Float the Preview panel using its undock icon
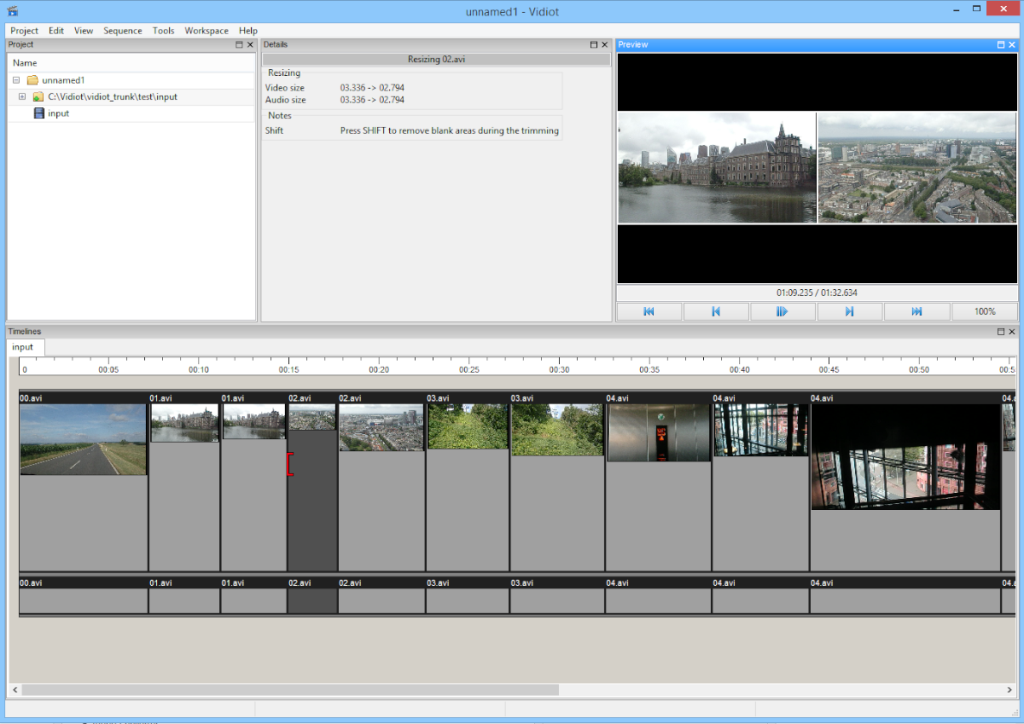 pos(999,44)
